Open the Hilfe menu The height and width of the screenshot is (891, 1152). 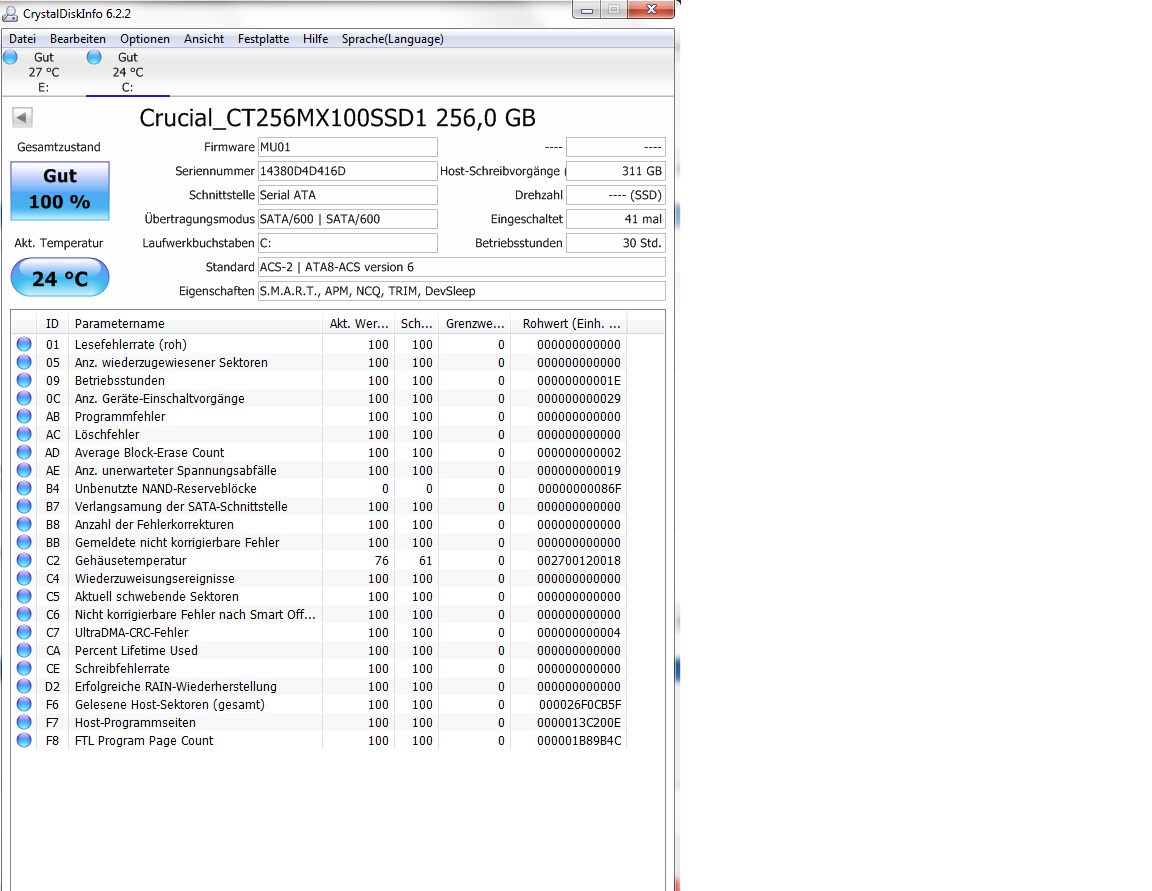[x=315, y=39]
